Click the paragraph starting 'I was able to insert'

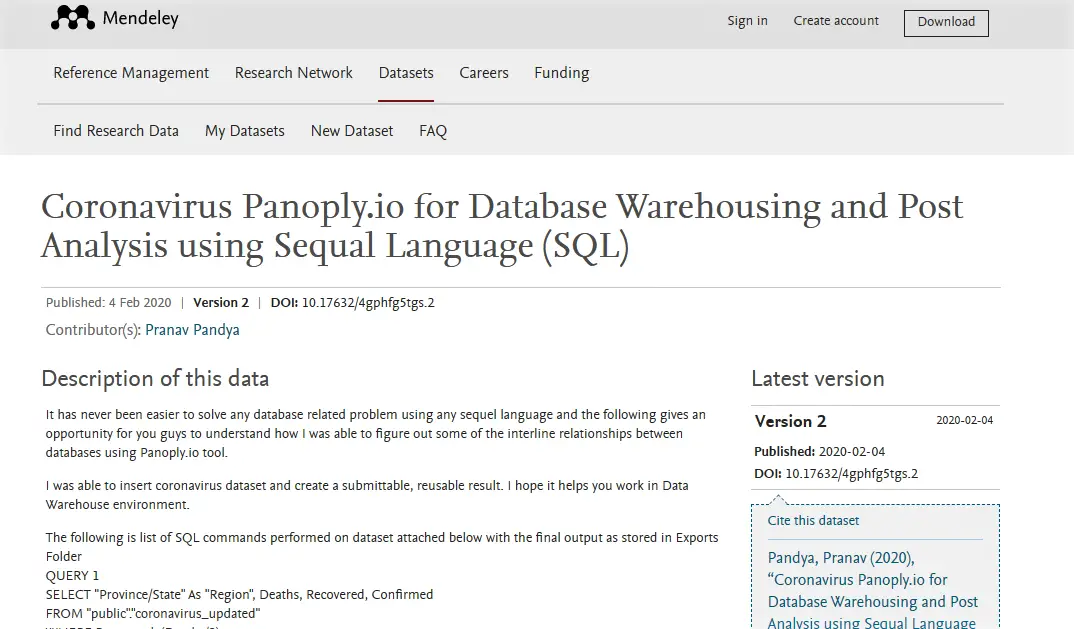pyautogui.click(x=367, y=495)
